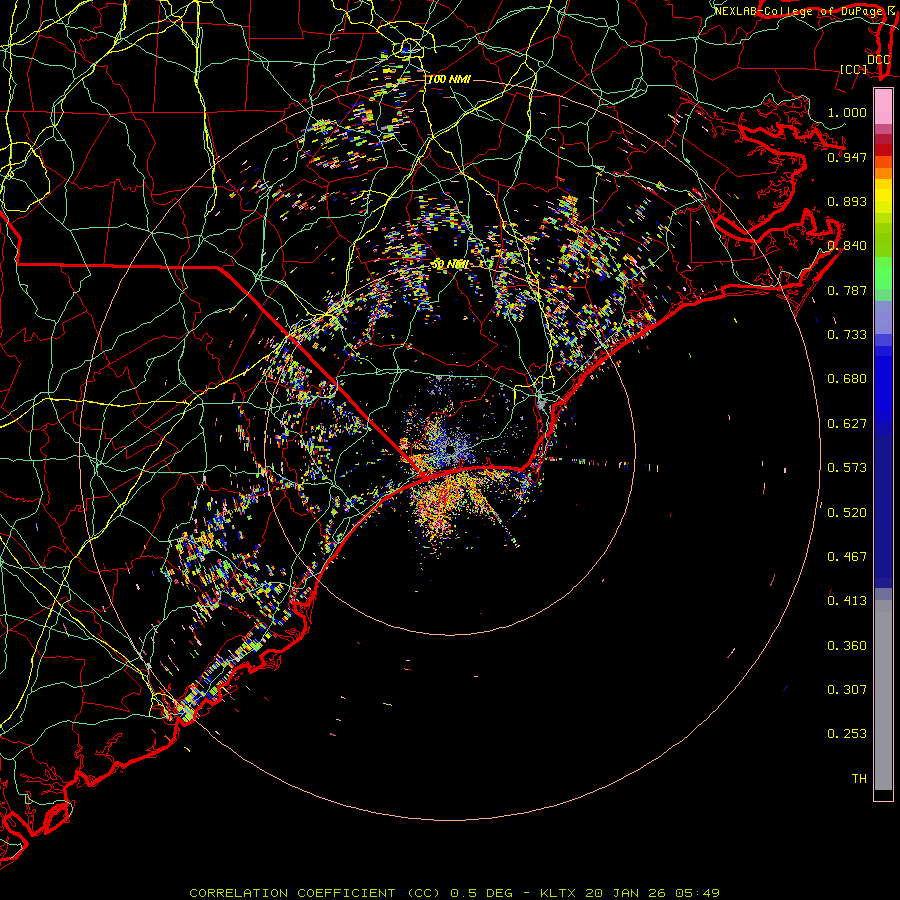The width and height of the screenshot is (900, 900).
Task: Click the 0.573 legend value
Action: click(847, 468)
